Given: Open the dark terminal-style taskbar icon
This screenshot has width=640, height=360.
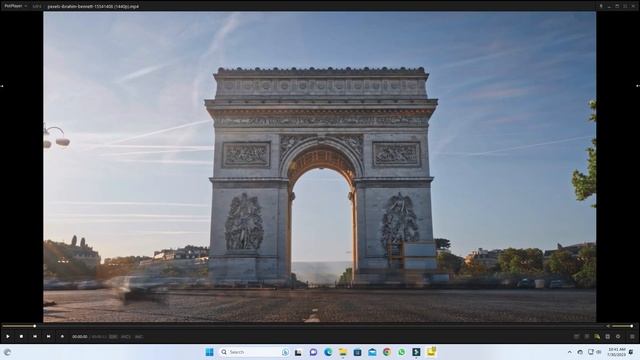Looking at the screenshot, I should pos(416,352).
